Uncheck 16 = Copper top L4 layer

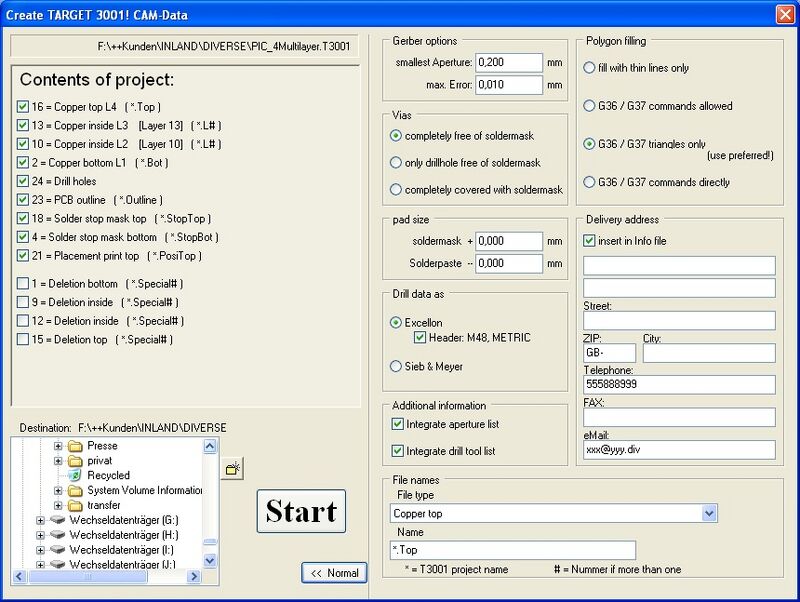(22, 107)
